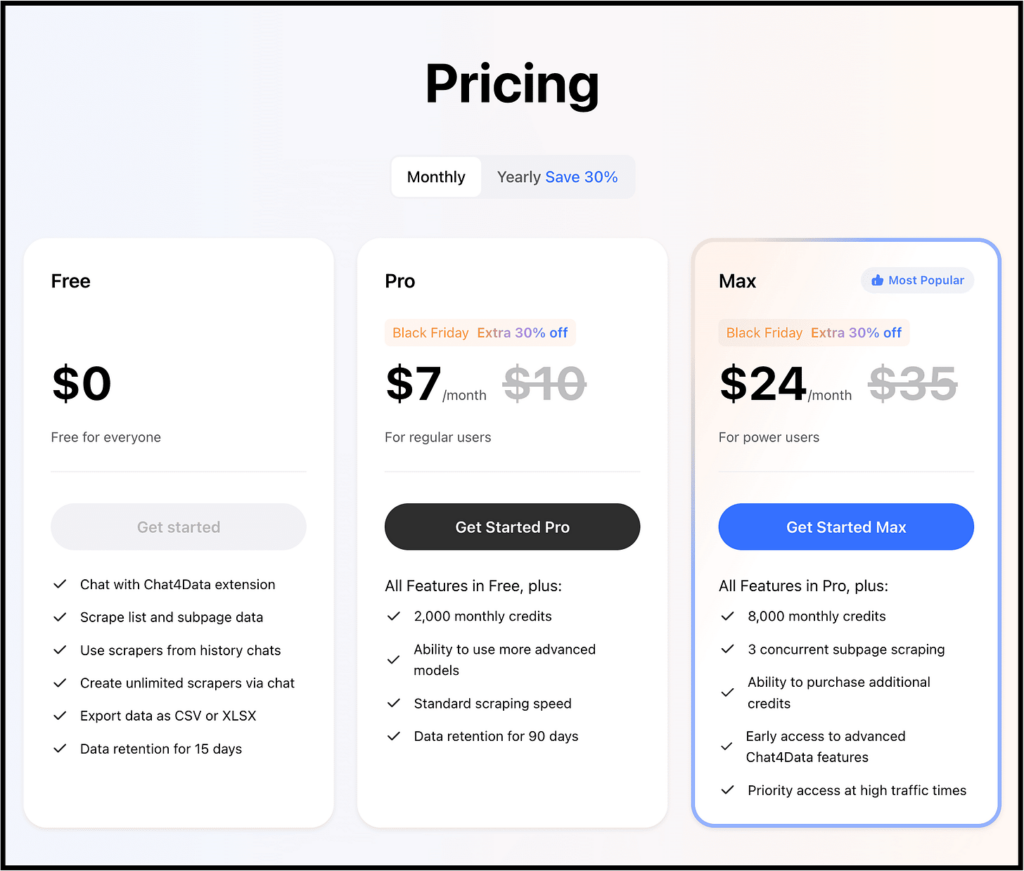The image size is (1024, 871).
Task: Click the Black Friday badge on Pro card
Action: tap(430, 332)
